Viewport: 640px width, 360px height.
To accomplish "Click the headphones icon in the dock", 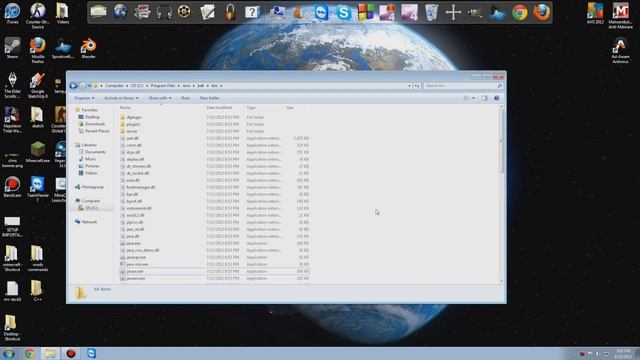I will tap(164, 12).
